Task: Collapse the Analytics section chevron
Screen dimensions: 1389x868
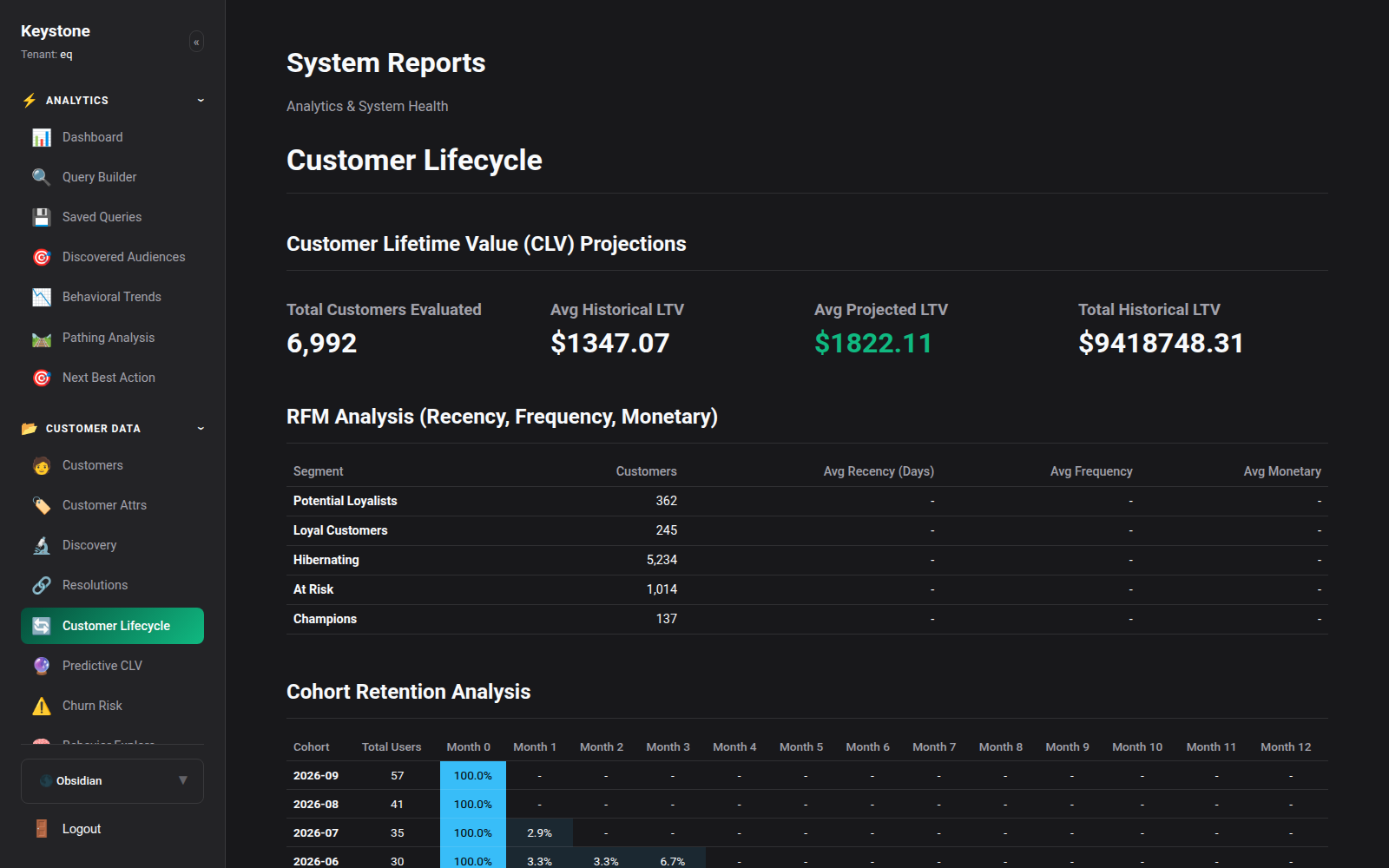Action: pyautogui.click(x=201, y=101)
